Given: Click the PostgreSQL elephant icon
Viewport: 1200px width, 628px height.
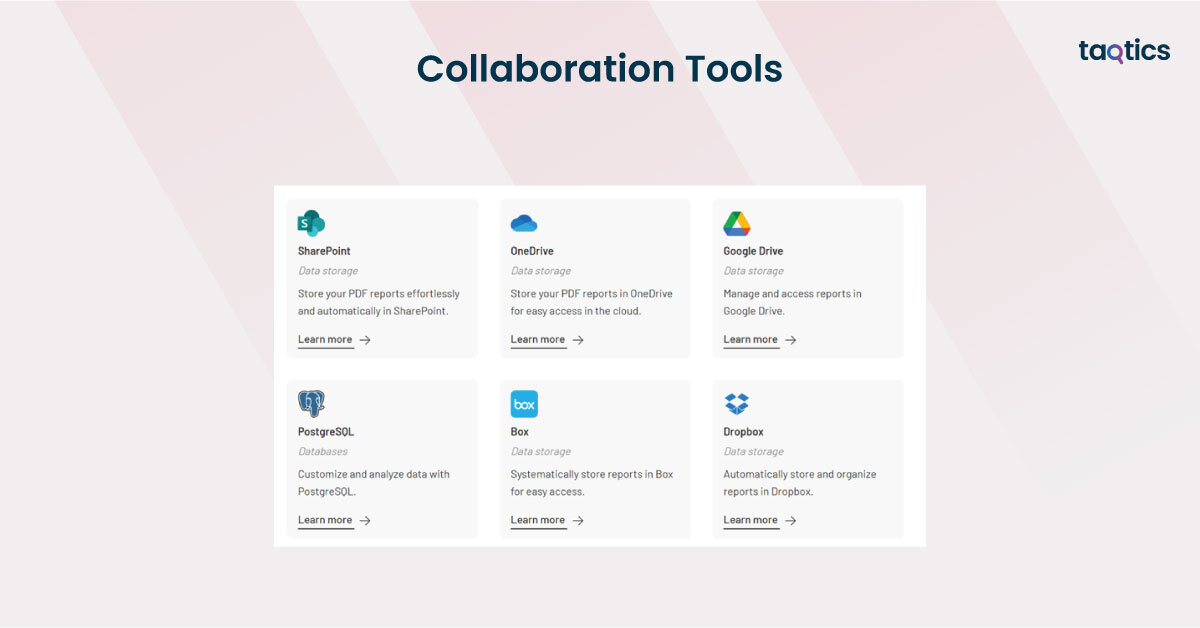Looking at the screenshot, I should (311, 404).
